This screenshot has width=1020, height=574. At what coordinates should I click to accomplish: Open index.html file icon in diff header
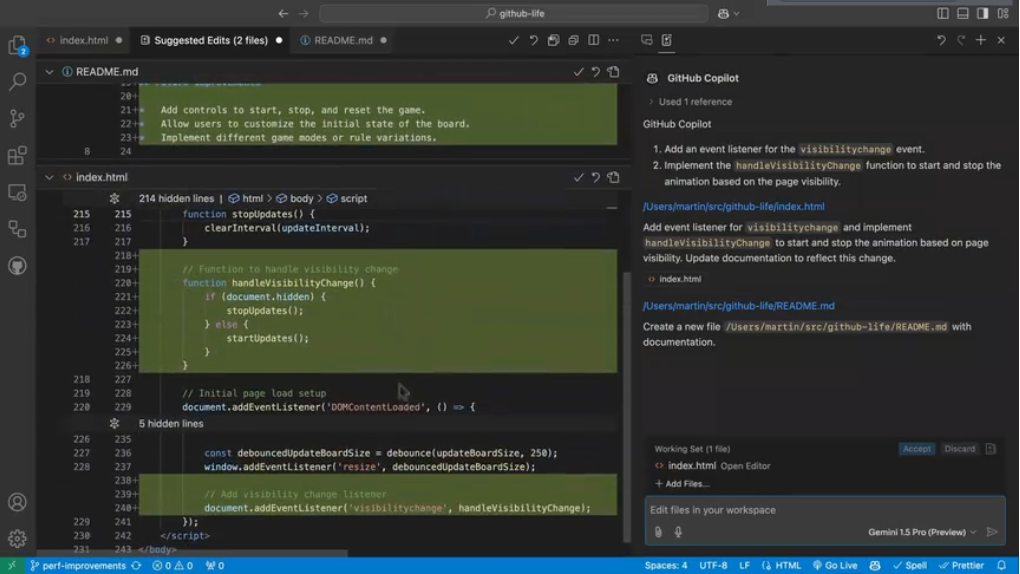tap(613, 177)
